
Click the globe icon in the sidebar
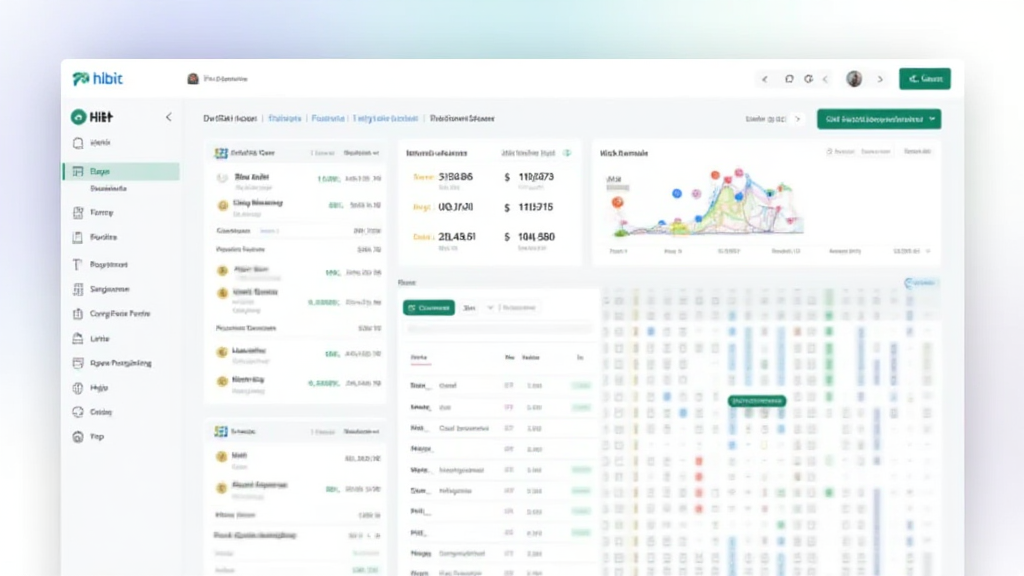78,388
